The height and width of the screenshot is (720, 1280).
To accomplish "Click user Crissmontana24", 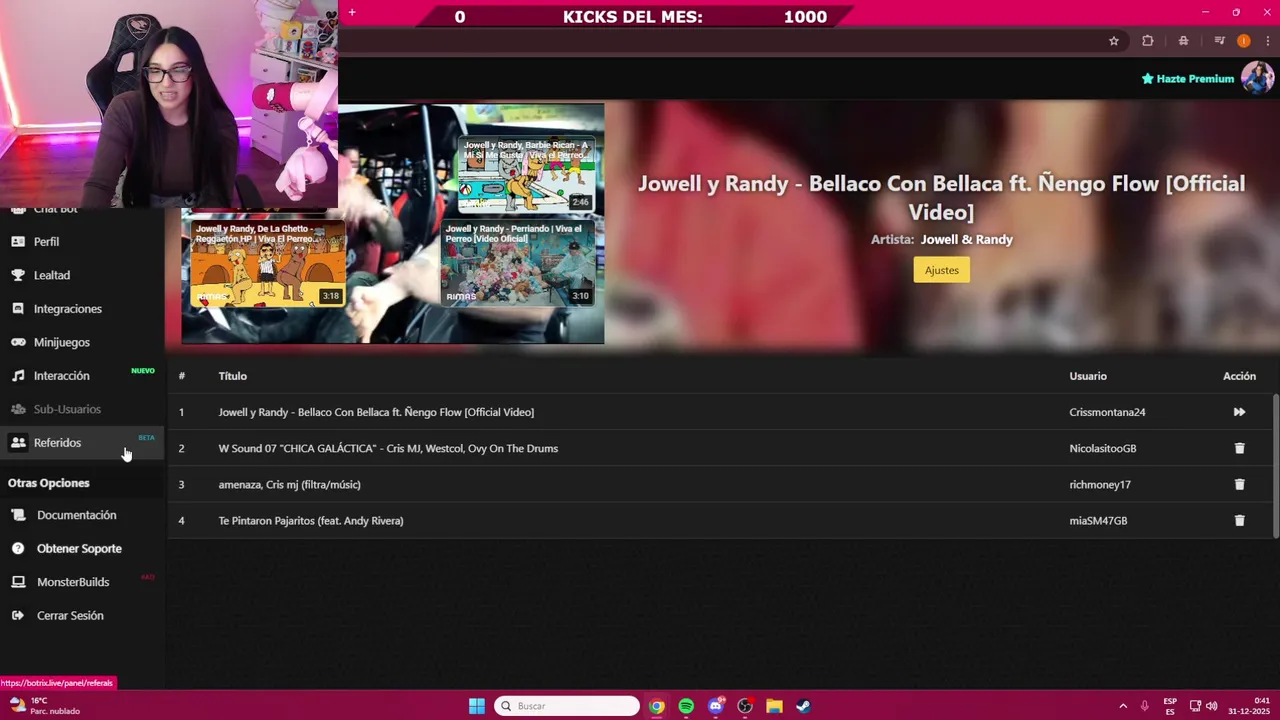I will pyautogui.click(x=1107, y=412).
